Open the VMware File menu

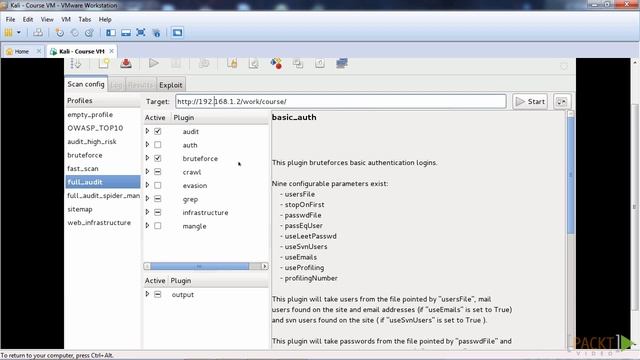[x=10, y=20]
